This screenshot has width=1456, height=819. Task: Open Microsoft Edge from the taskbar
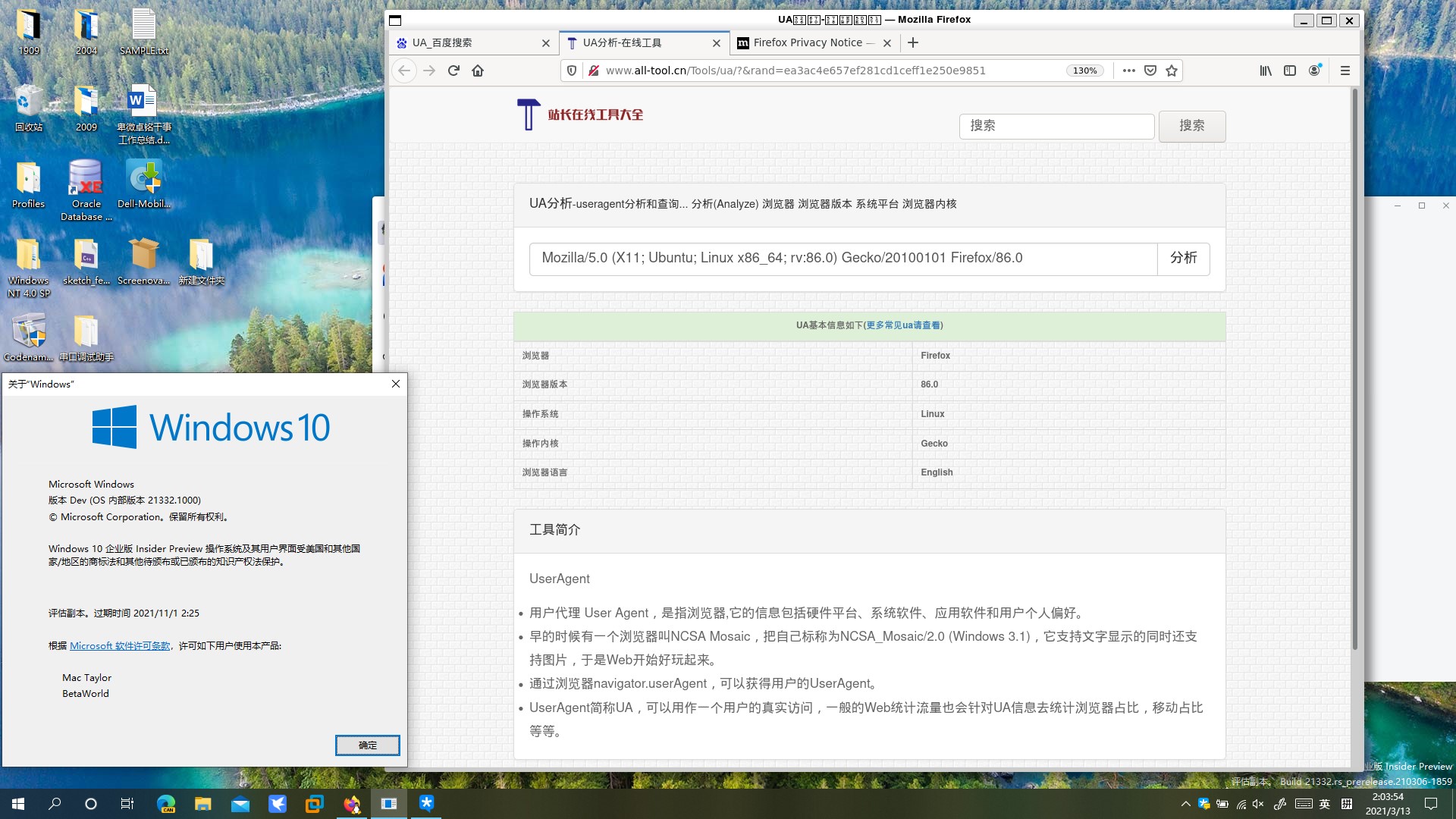(166, 805)
